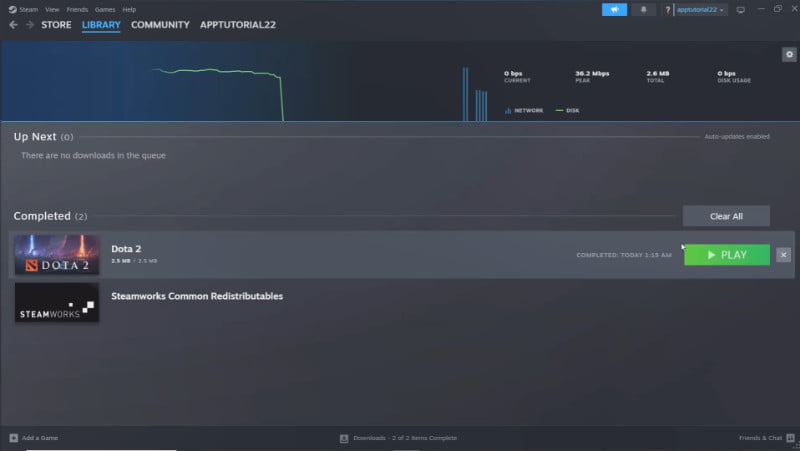Click the 36.2 Mbps PEAK stat
This screenshot has width=800, height=451.
(x=592, y=77)
